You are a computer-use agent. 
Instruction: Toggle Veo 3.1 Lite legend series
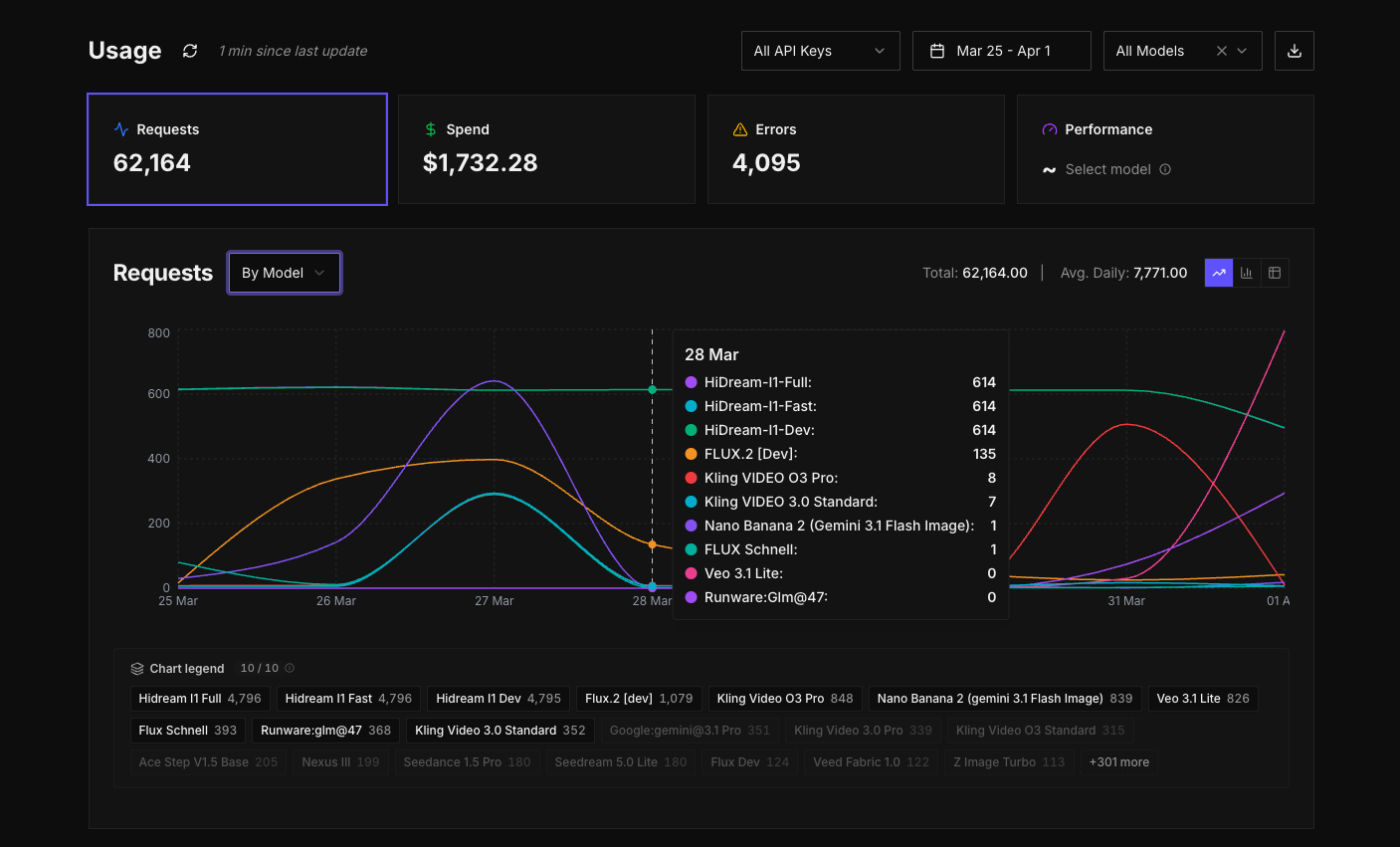1202,699
